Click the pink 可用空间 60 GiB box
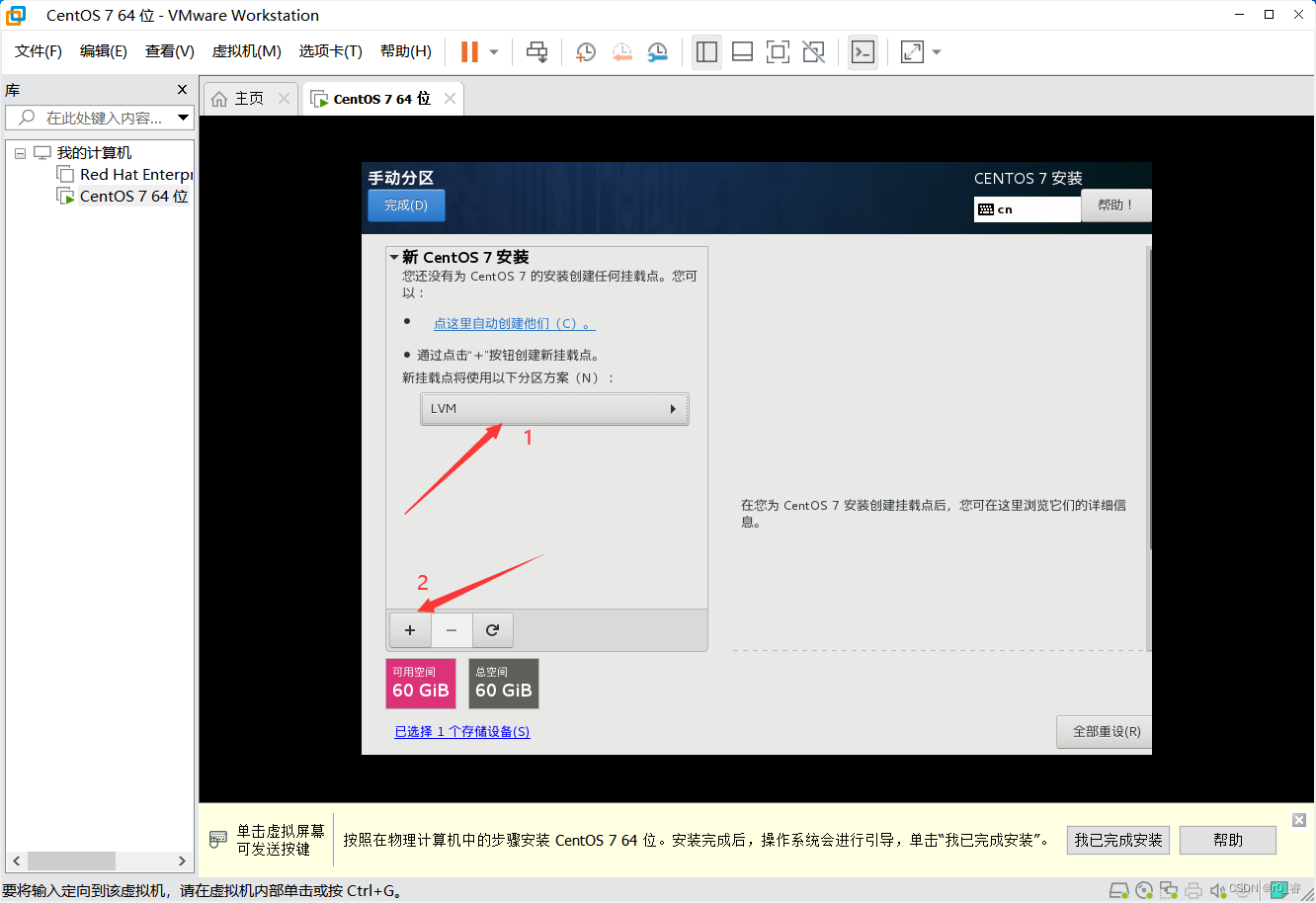The height and width of the screenshot is (903, 1316). 421,684
